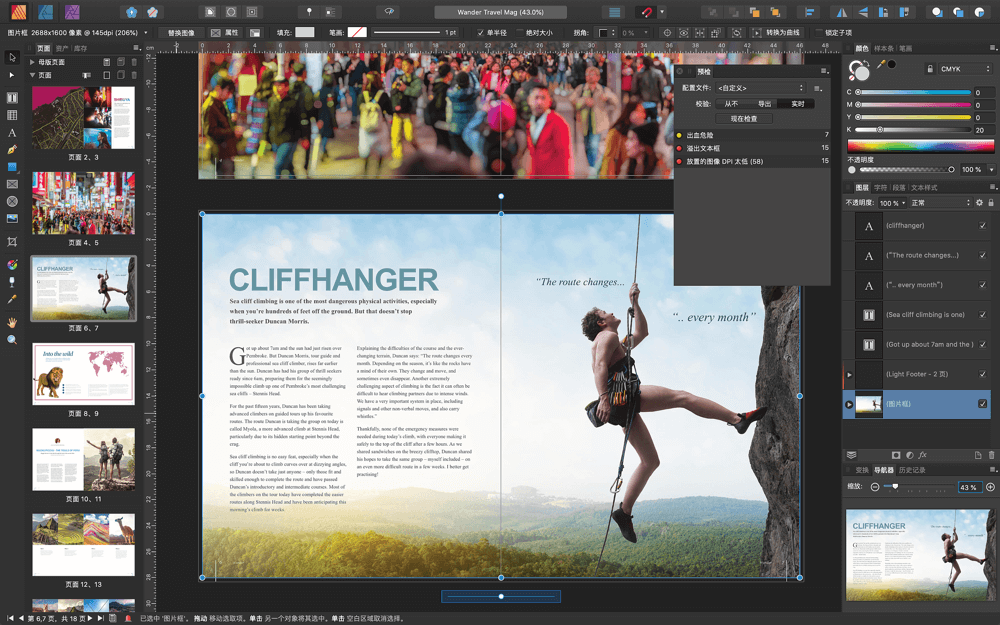Click the blend options gear icon
Viewport: 1000px width, 625px height.
point(980,203)
